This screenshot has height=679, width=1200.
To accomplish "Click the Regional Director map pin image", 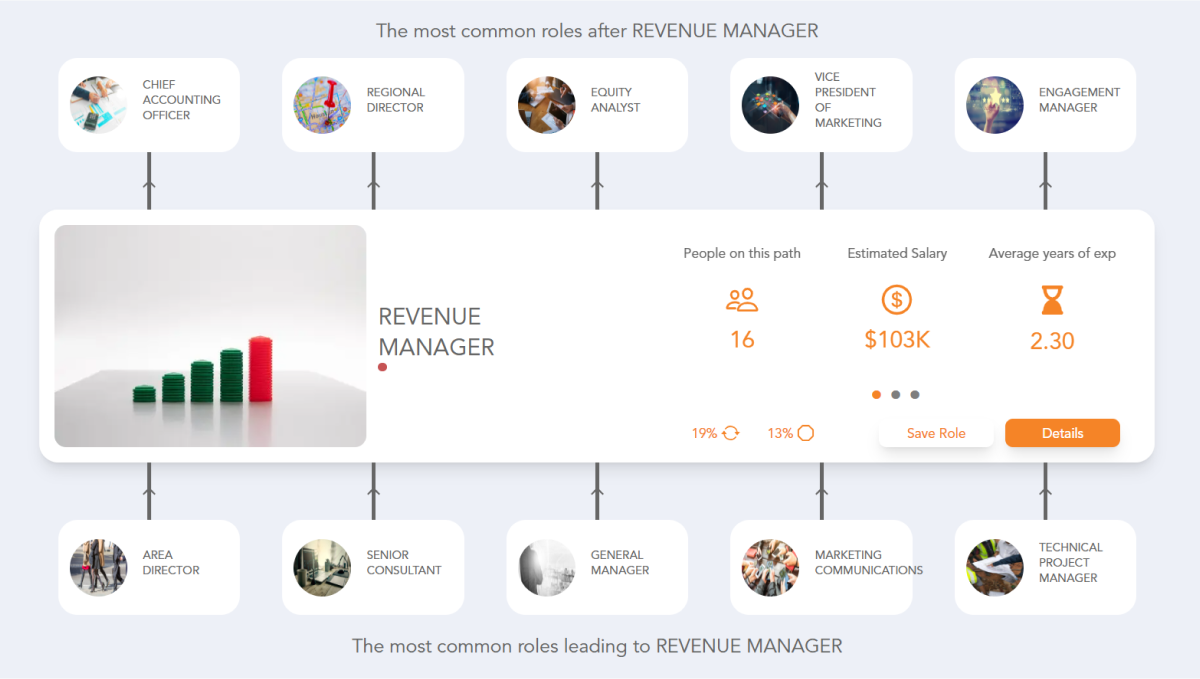I will click(322, 104).
